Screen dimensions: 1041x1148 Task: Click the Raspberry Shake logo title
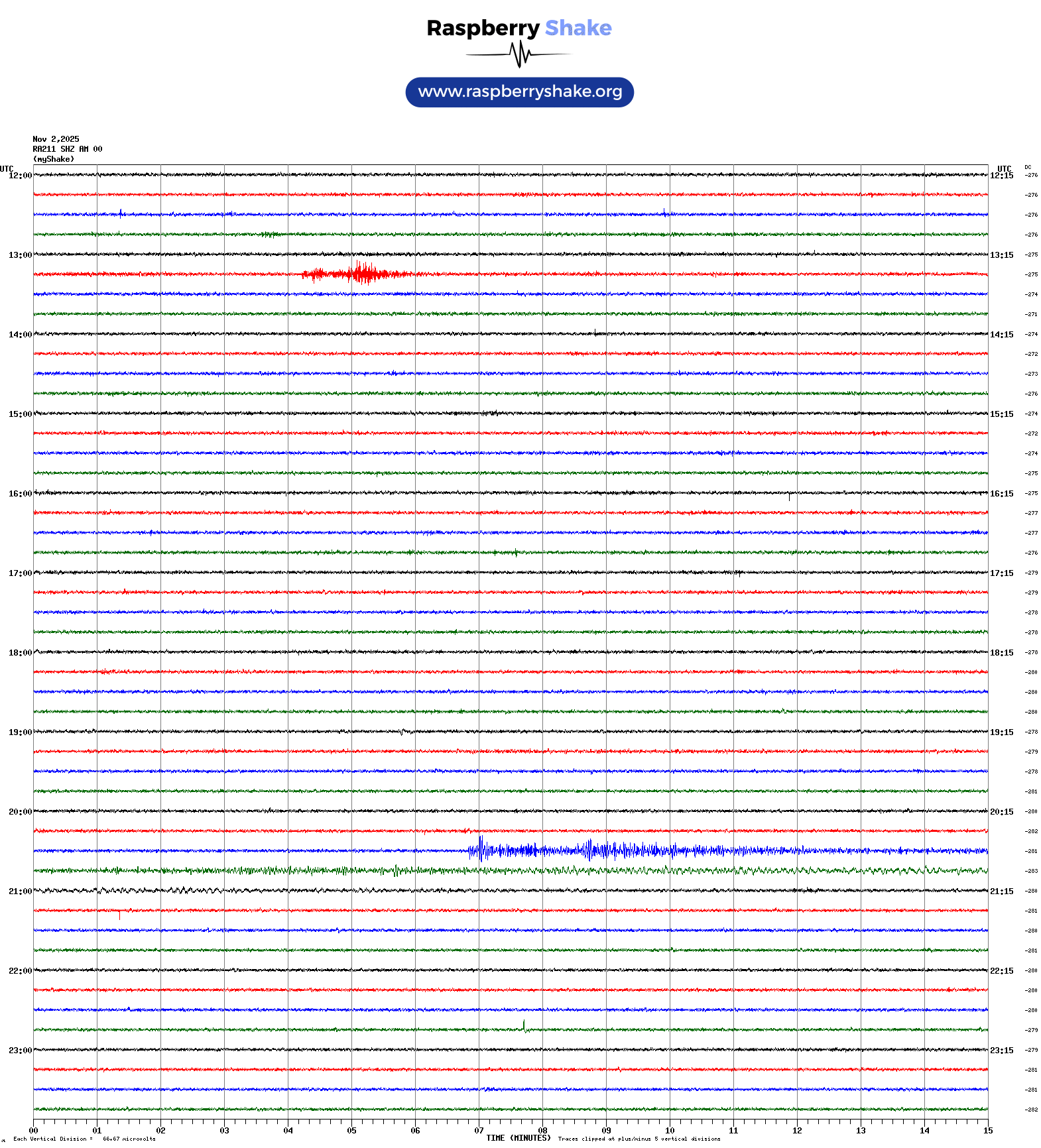pyautogui.click(x=519, y=28)
